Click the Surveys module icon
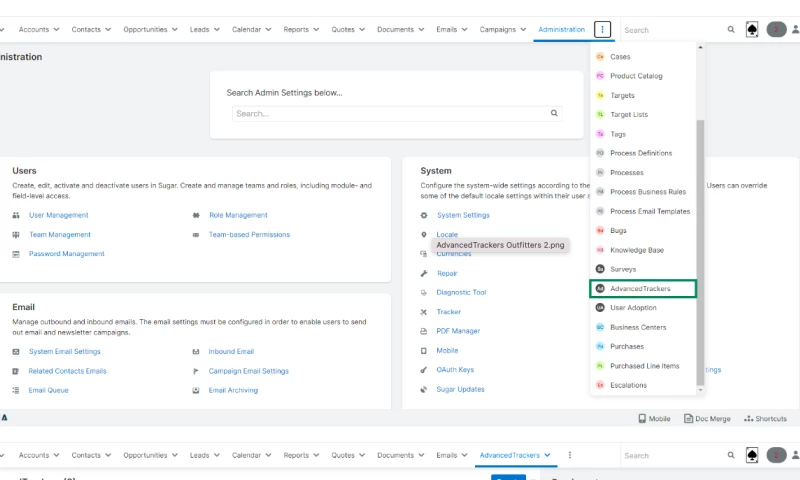This screenshot has width=800, height=480. (x=600, y=269)
